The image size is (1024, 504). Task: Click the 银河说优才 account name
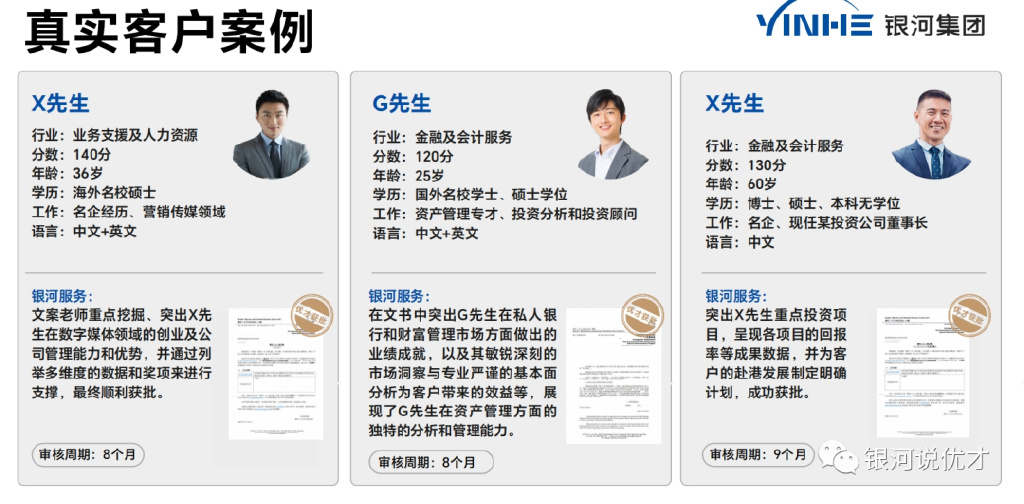[x=927, y=458]
